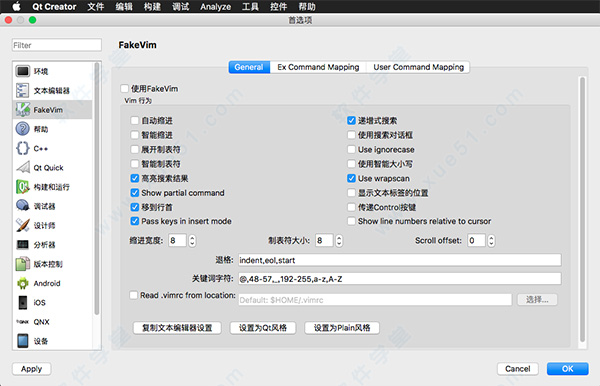Open the QNX logo icon

pos(23,322)
